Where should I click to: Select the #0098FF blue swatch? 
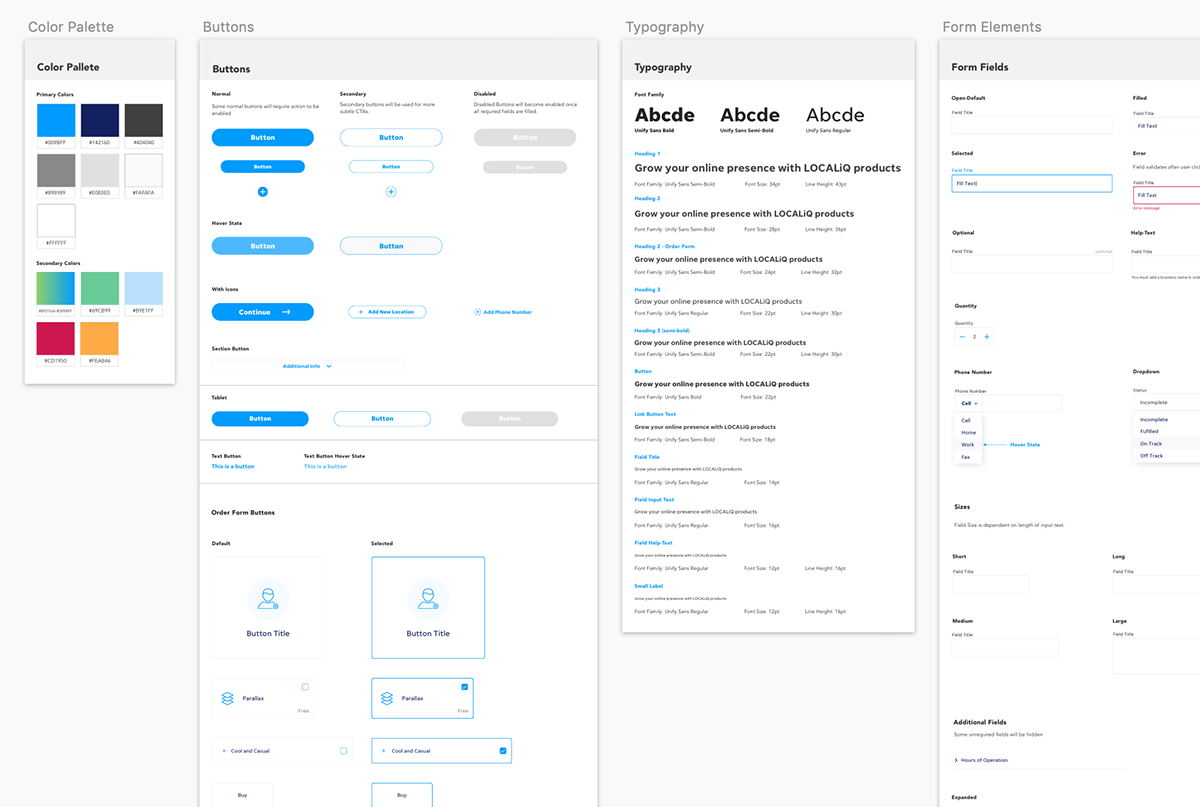point(56,121)
